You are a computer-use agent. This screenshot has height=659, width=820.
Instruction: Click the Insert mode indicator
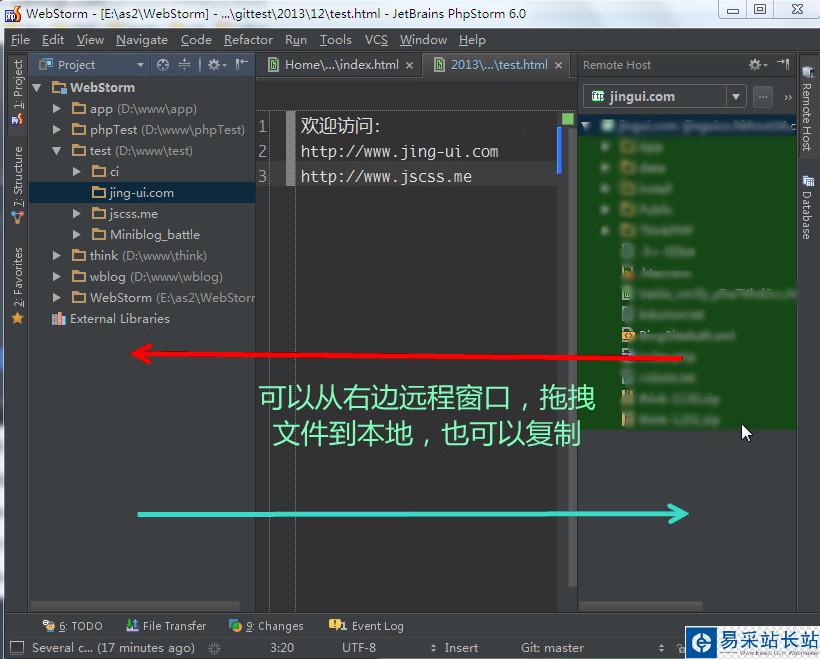(461, 647)
